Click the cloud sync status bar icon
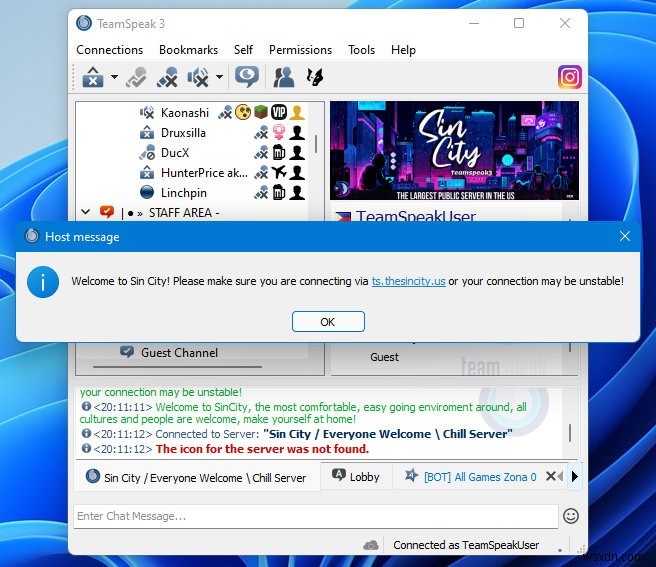This screenshot has width=656, height=567. tap(370, 545)
